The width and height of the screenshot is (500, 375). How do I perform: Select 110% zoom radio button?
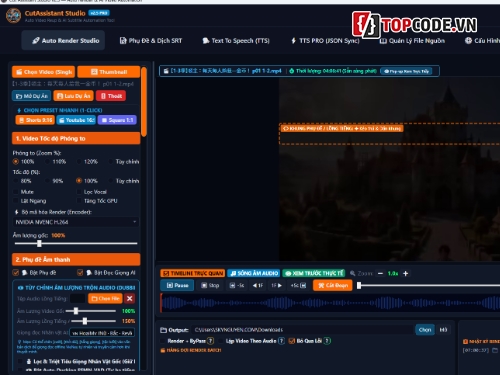pyautogui.click(x=47, y=162)
